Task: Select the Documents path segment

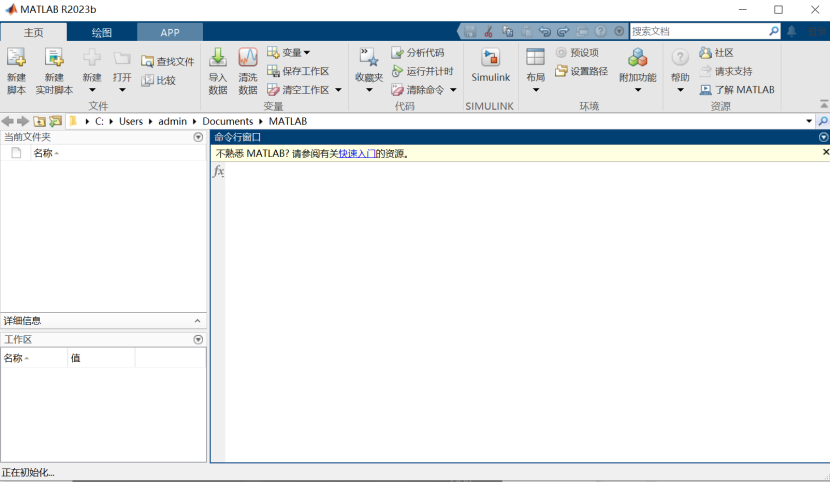Action: coord(228,121)
